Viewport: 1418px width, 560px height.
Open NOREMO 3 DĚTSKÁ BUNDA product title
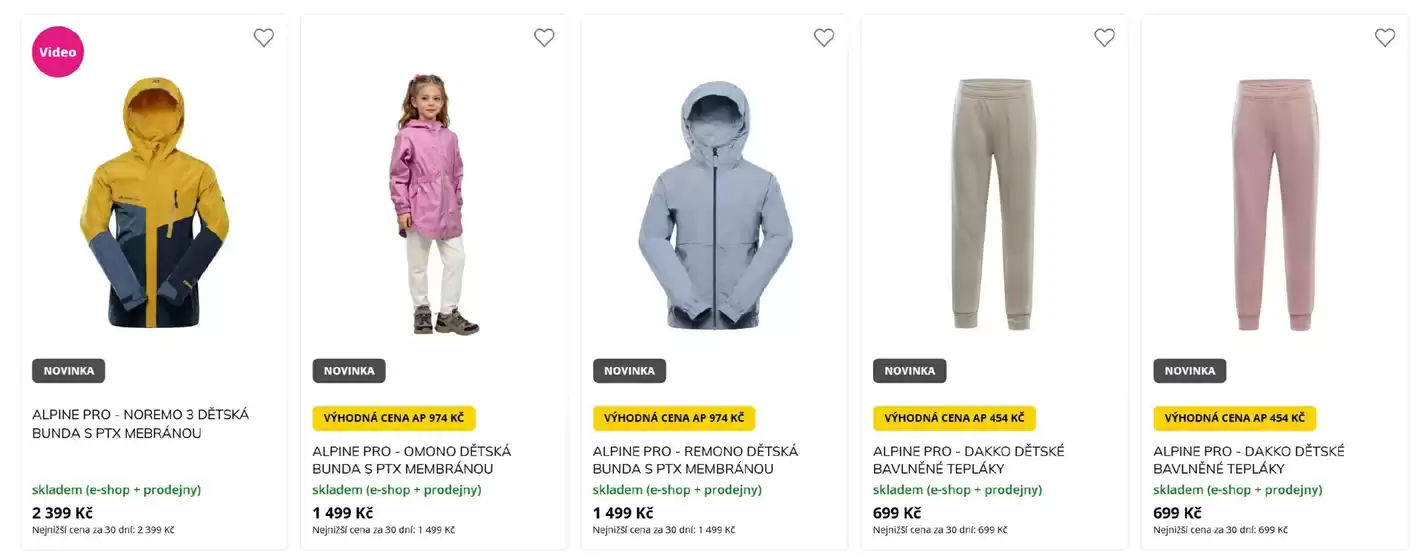click(x=141, y=424)
